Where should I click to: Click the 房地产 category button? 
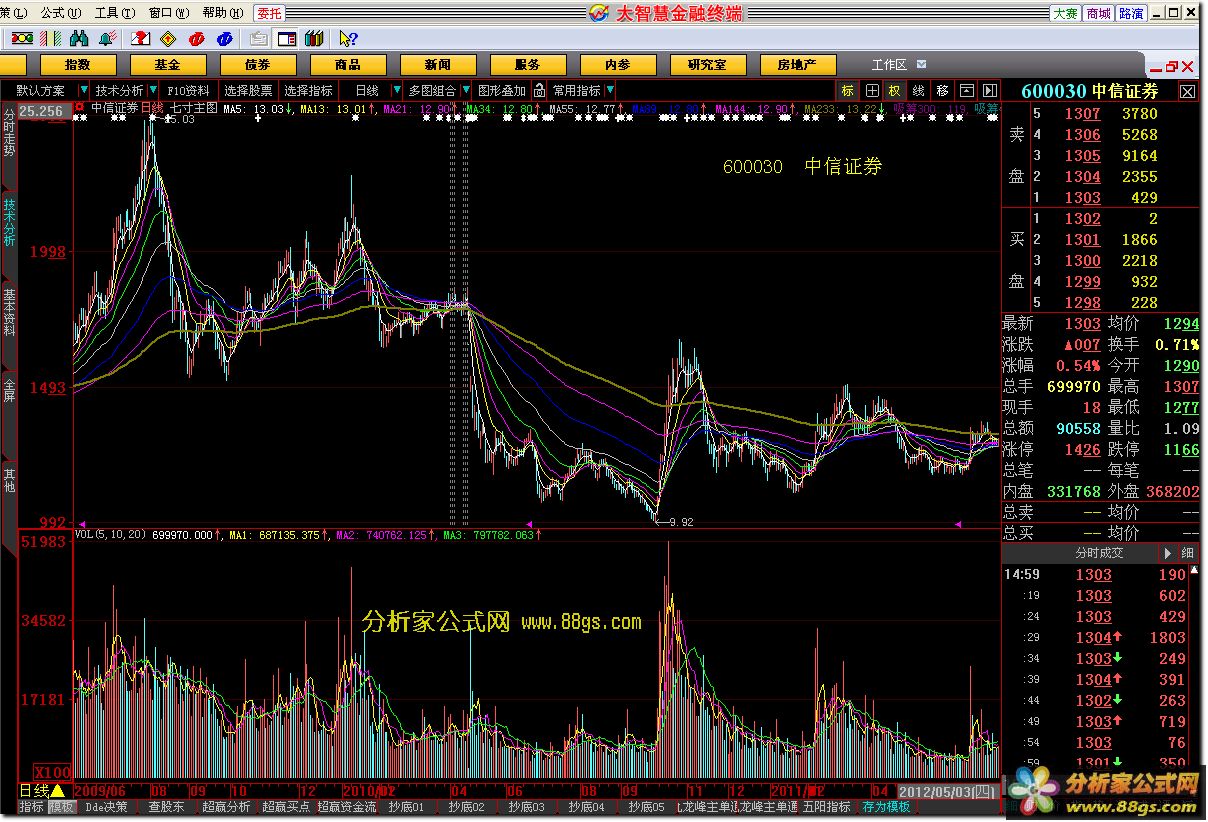click(x=797, y=65)
